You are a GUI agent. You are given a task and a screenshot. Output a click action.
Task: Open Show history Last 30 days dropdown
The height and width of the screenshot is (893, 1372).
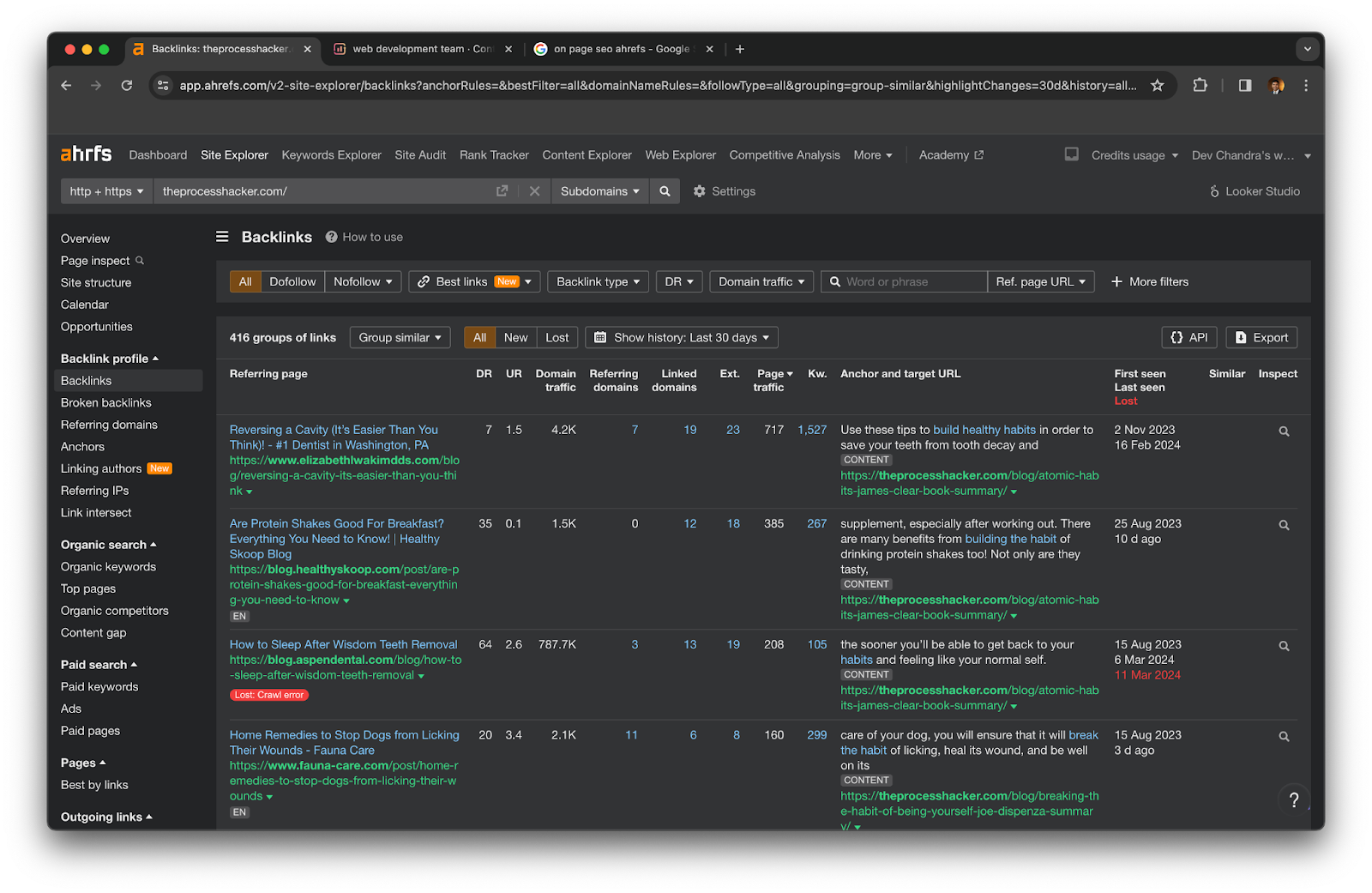click(682, 337)
